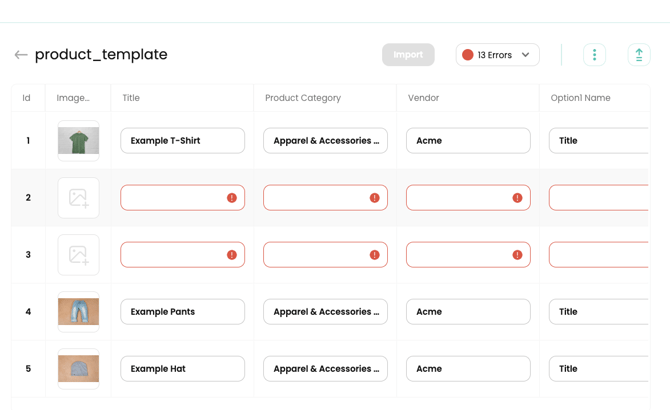
Task: Open row 5 Product Category dropdown
Action: (x=325, y=369)
